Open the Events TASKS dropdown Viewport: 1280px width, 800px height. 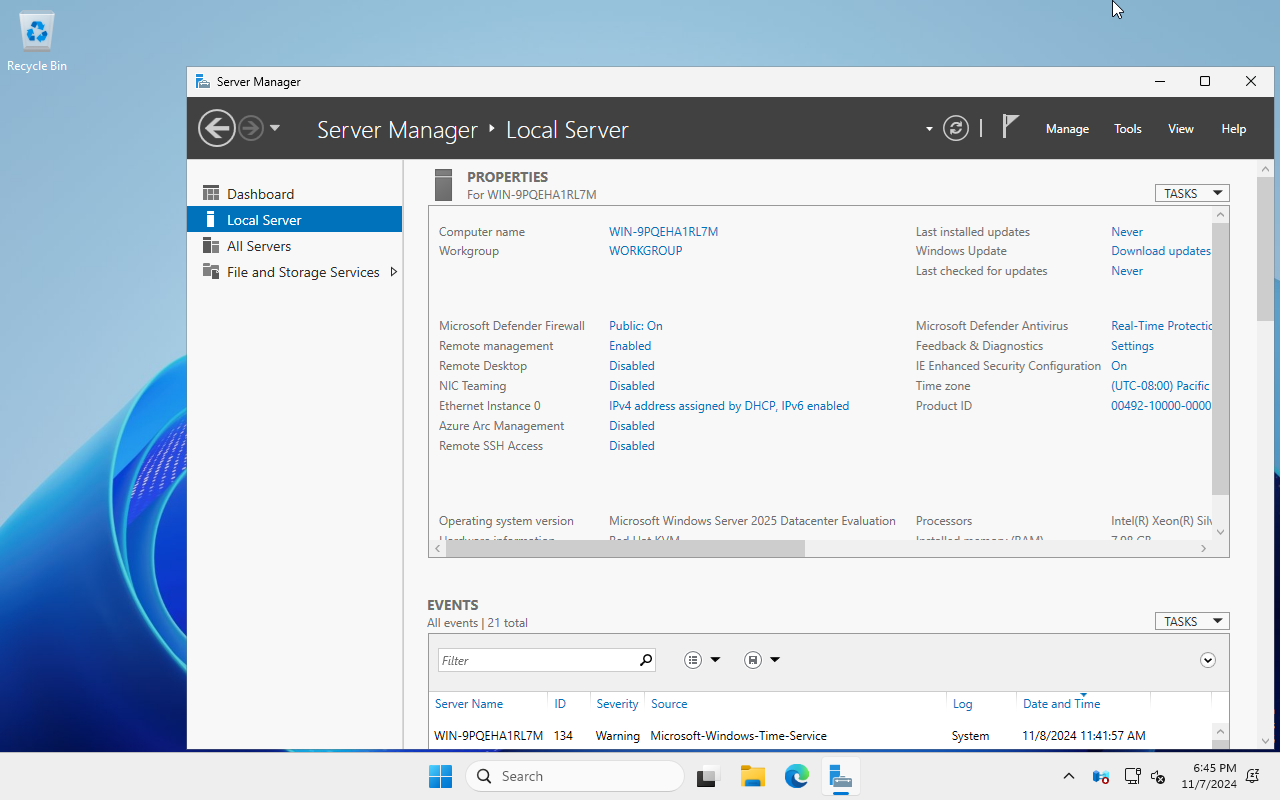coord(1192,621)
